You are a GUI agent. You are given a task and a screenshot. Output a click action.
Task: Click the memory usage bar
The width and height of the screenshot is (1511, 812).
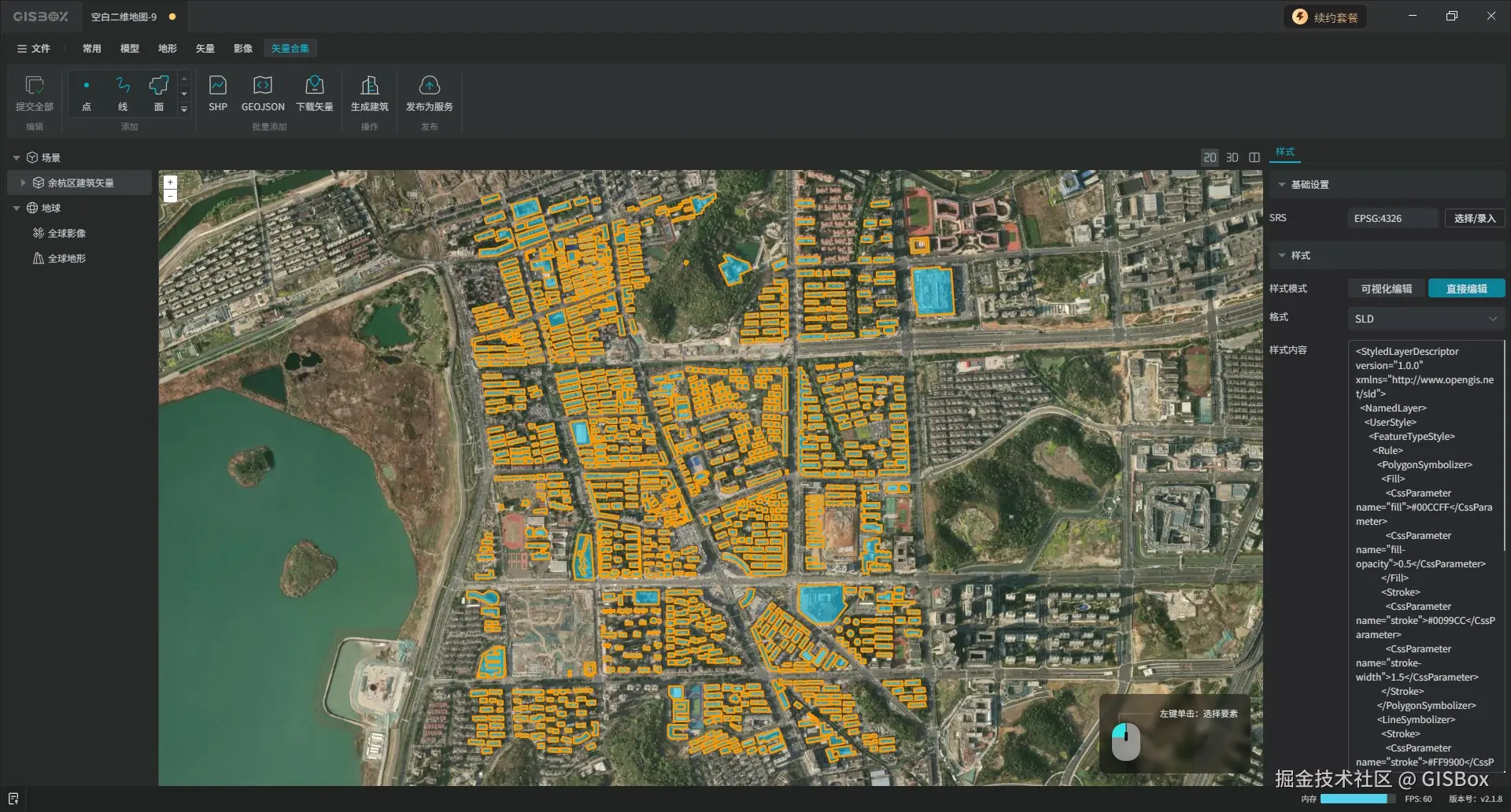[x=1358, y=799]
